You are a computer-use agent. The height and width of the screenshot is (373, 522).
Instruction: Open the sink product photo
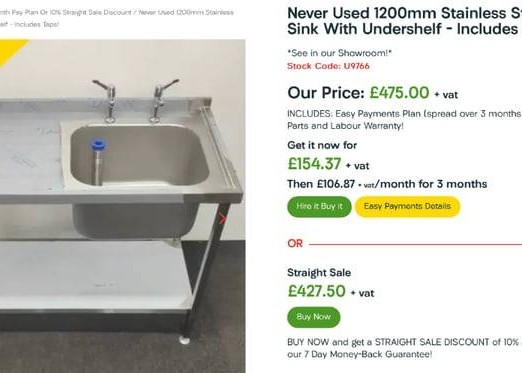[123, 206]
